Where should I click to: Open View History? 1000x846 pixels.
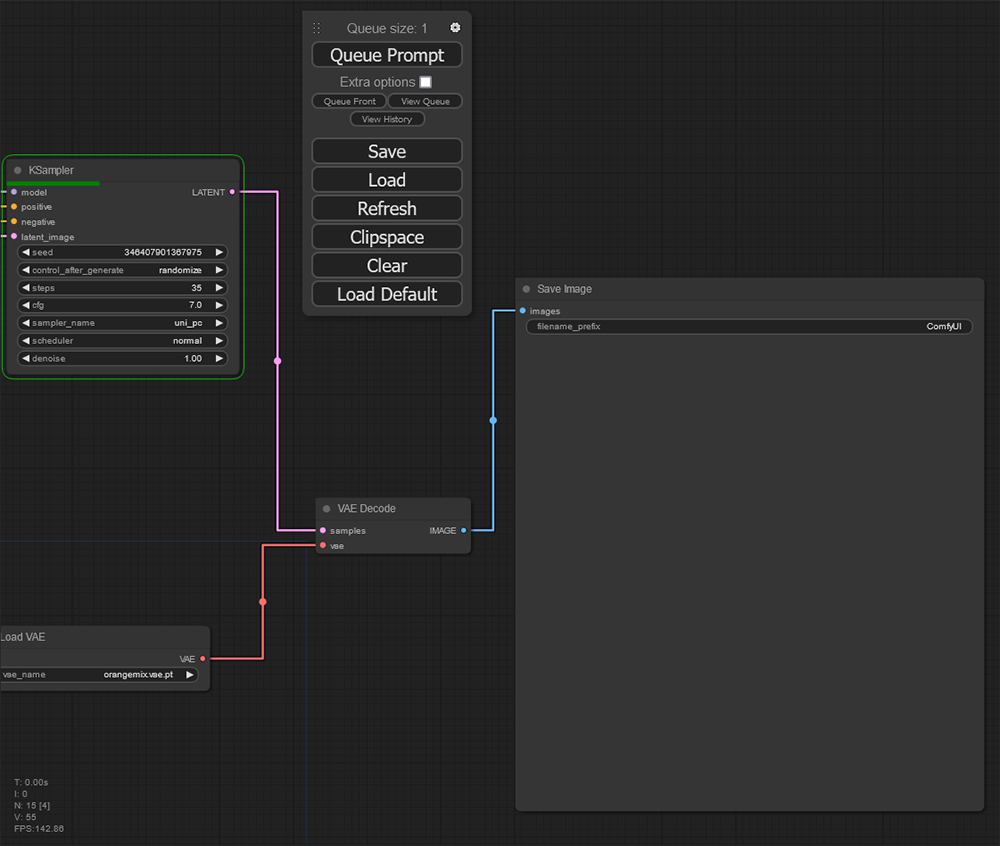pos(387,119)
